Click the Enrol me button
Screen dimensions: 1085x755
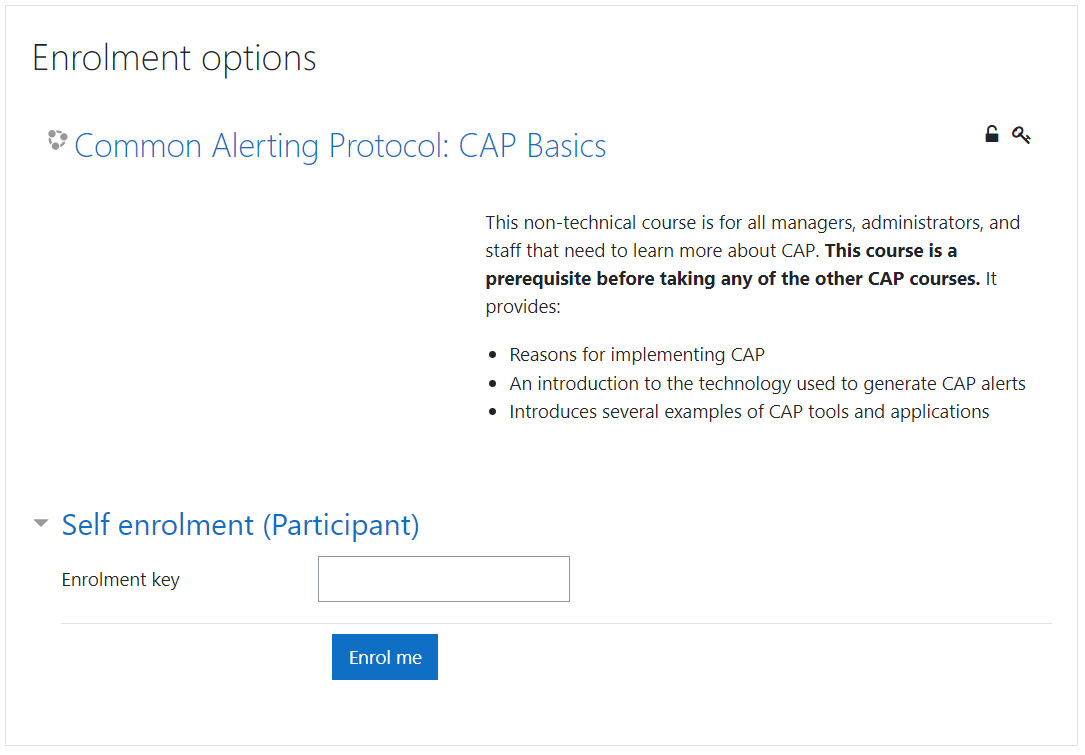384,657
